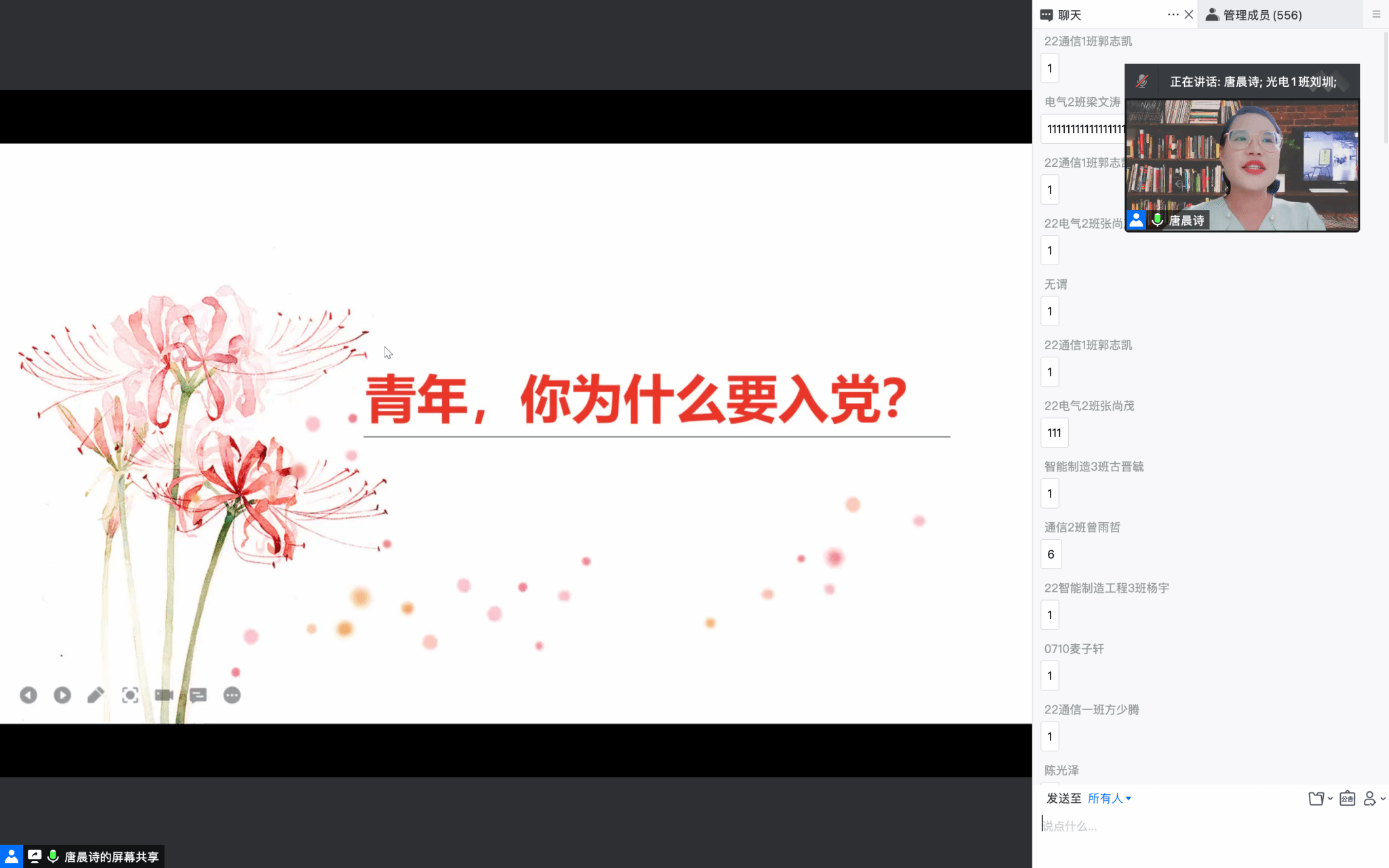This screenshot has height=868, width=1389.
Task: Select the pen annotation tool on slide
Action: pyautogui.click(x=96, y=695)
